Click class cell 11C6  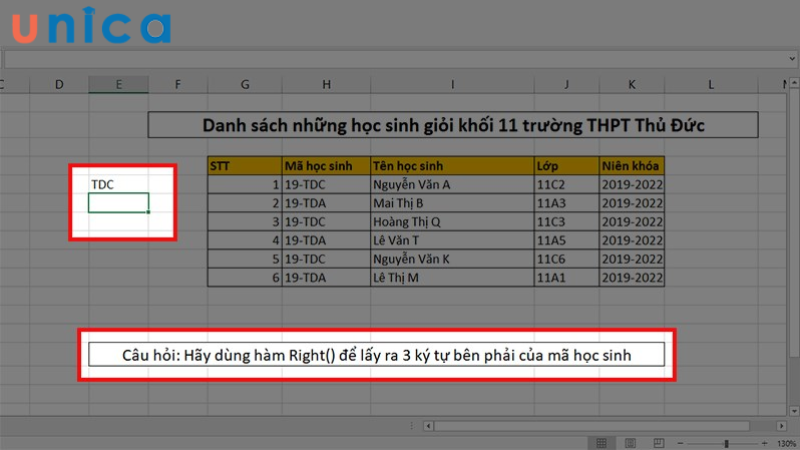coord(566,259)
